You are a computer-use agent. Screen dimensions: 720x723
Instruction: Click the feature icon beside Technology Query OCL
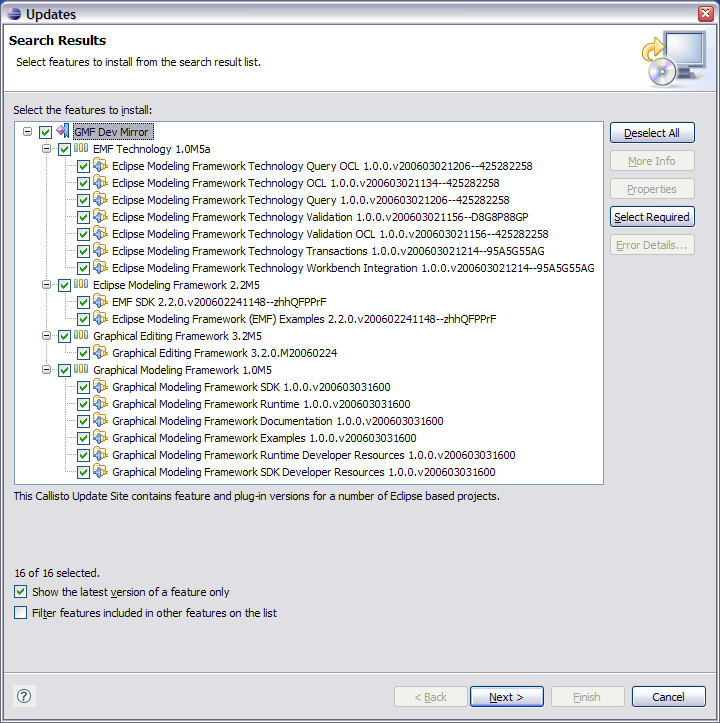tap(101, 166)
